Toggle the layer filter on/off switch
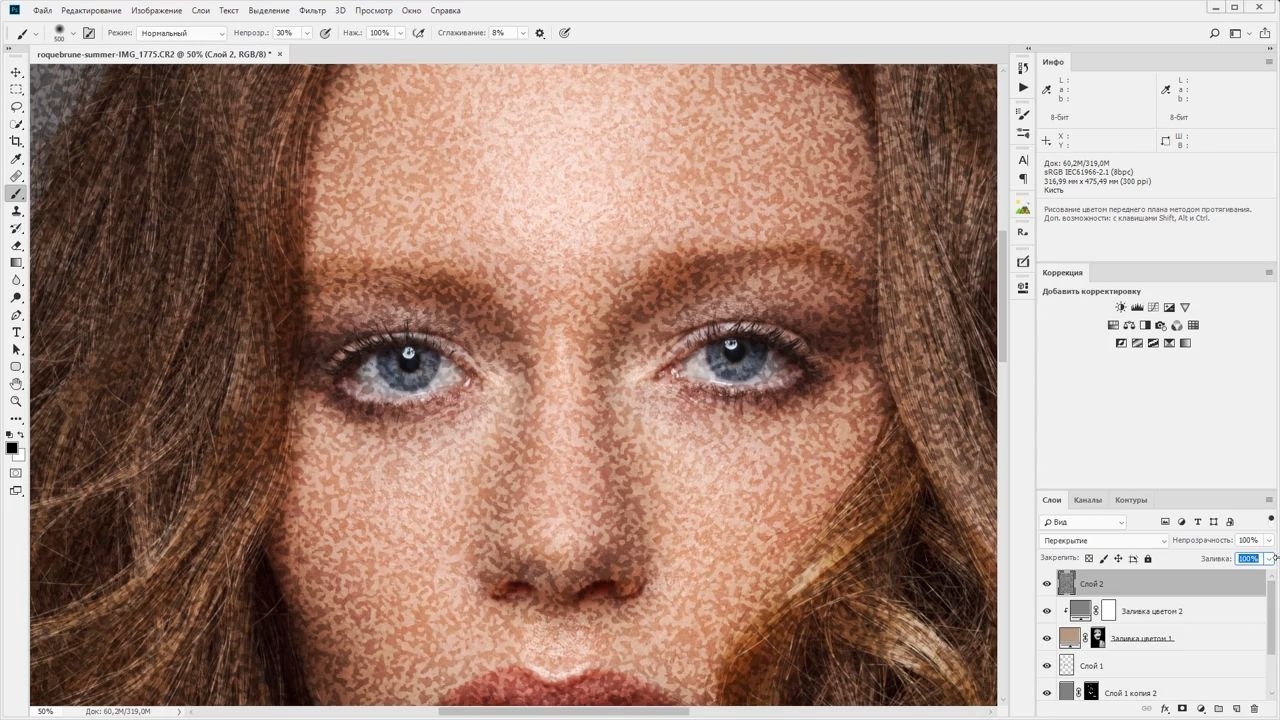This screenshot has width=1280, height=720. click(1271, 519)
